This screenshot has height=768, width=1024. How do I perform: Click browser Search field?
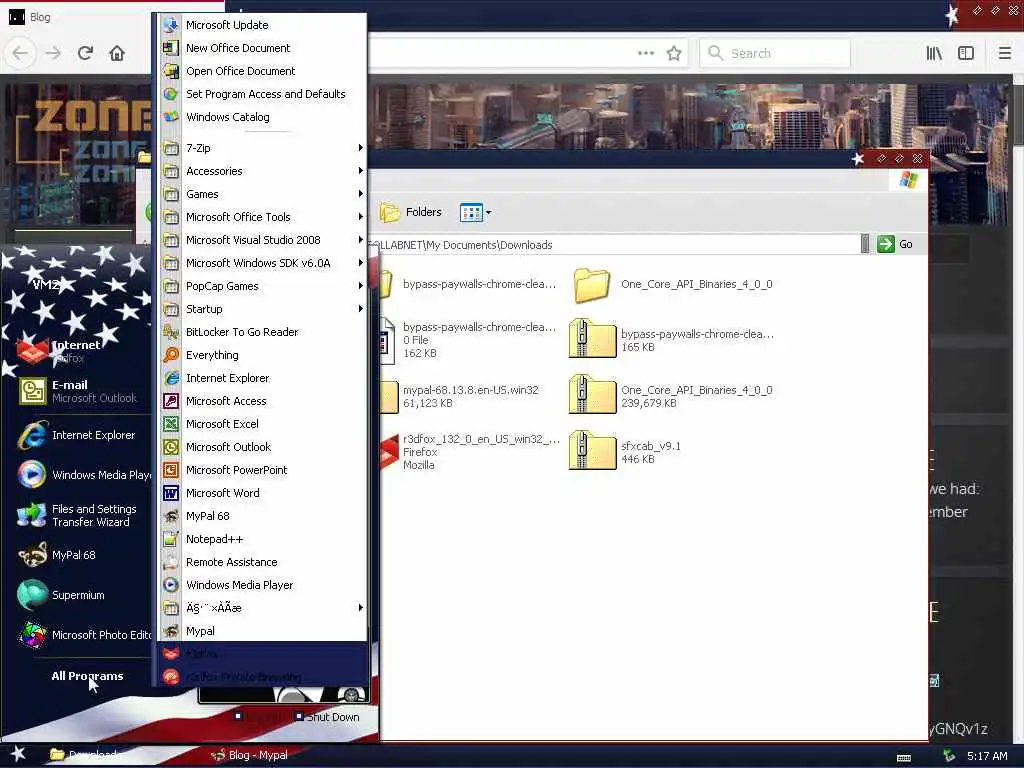click(775, 53)
